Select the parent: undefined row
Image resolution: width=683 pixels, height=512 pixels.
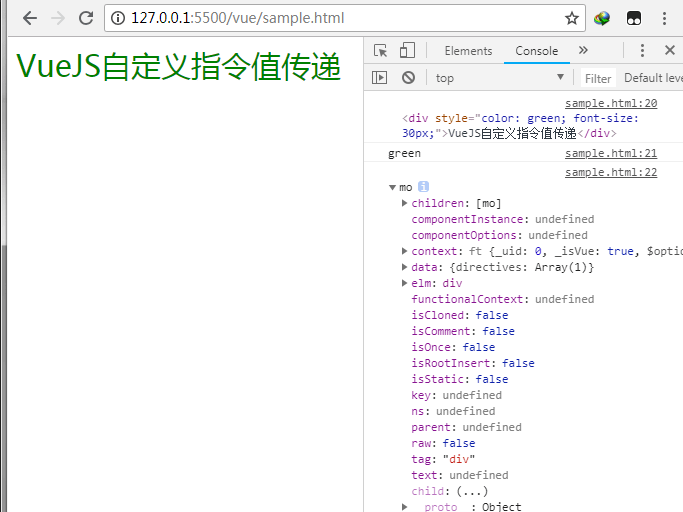(x=466, y=427)
